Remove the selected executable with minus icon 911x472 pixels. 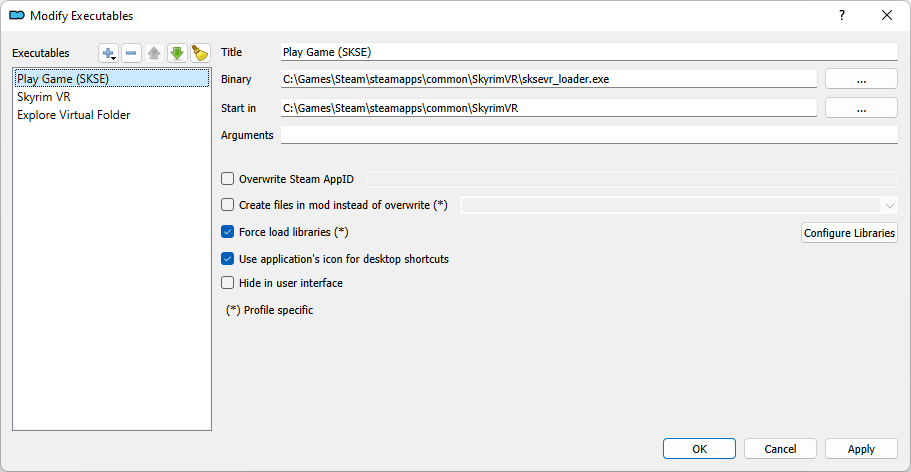[131, 53]
